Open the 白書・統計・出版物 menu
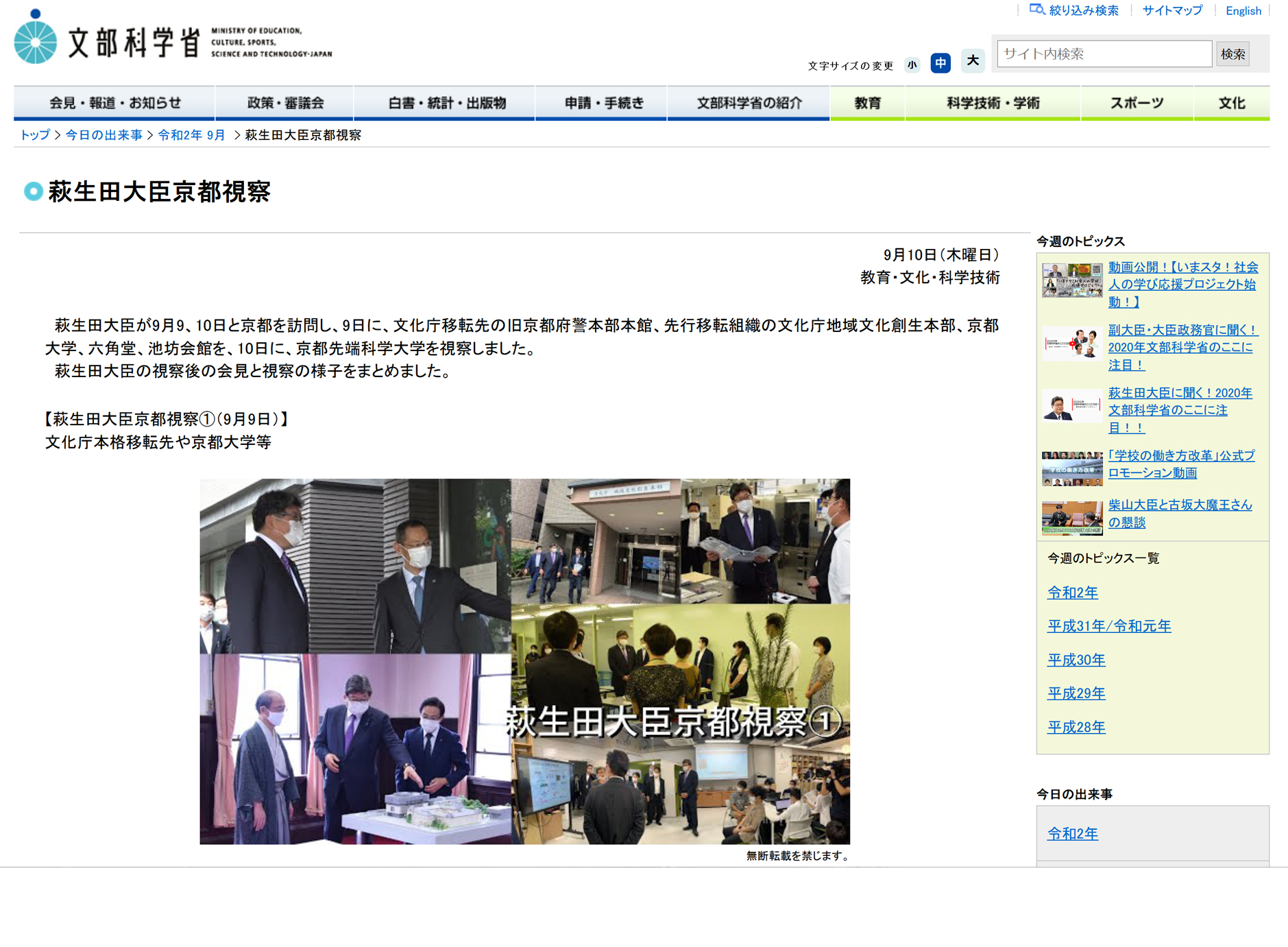Image resolution: width=1288 pixels, height=947 pixels. click(x=445, y=103)
